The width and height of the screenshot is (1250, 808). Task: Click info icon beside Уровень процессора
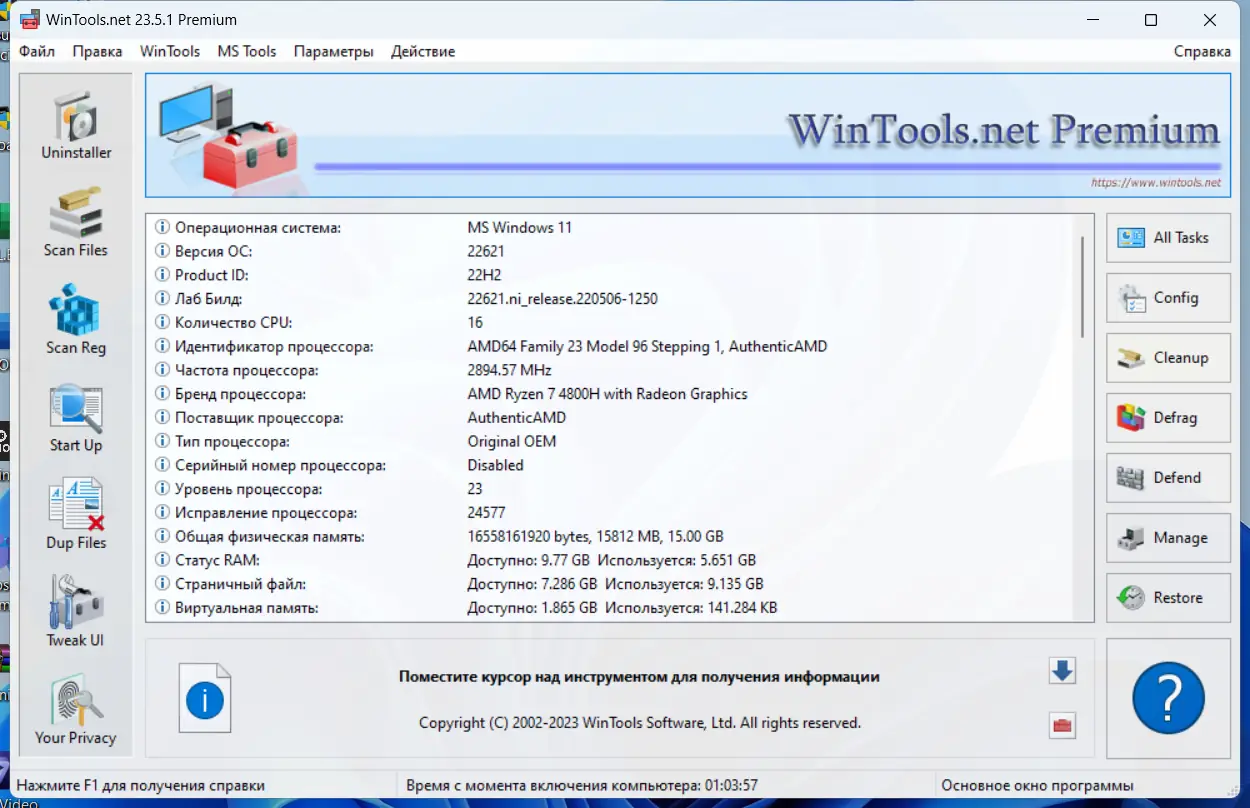coord(163,489)
